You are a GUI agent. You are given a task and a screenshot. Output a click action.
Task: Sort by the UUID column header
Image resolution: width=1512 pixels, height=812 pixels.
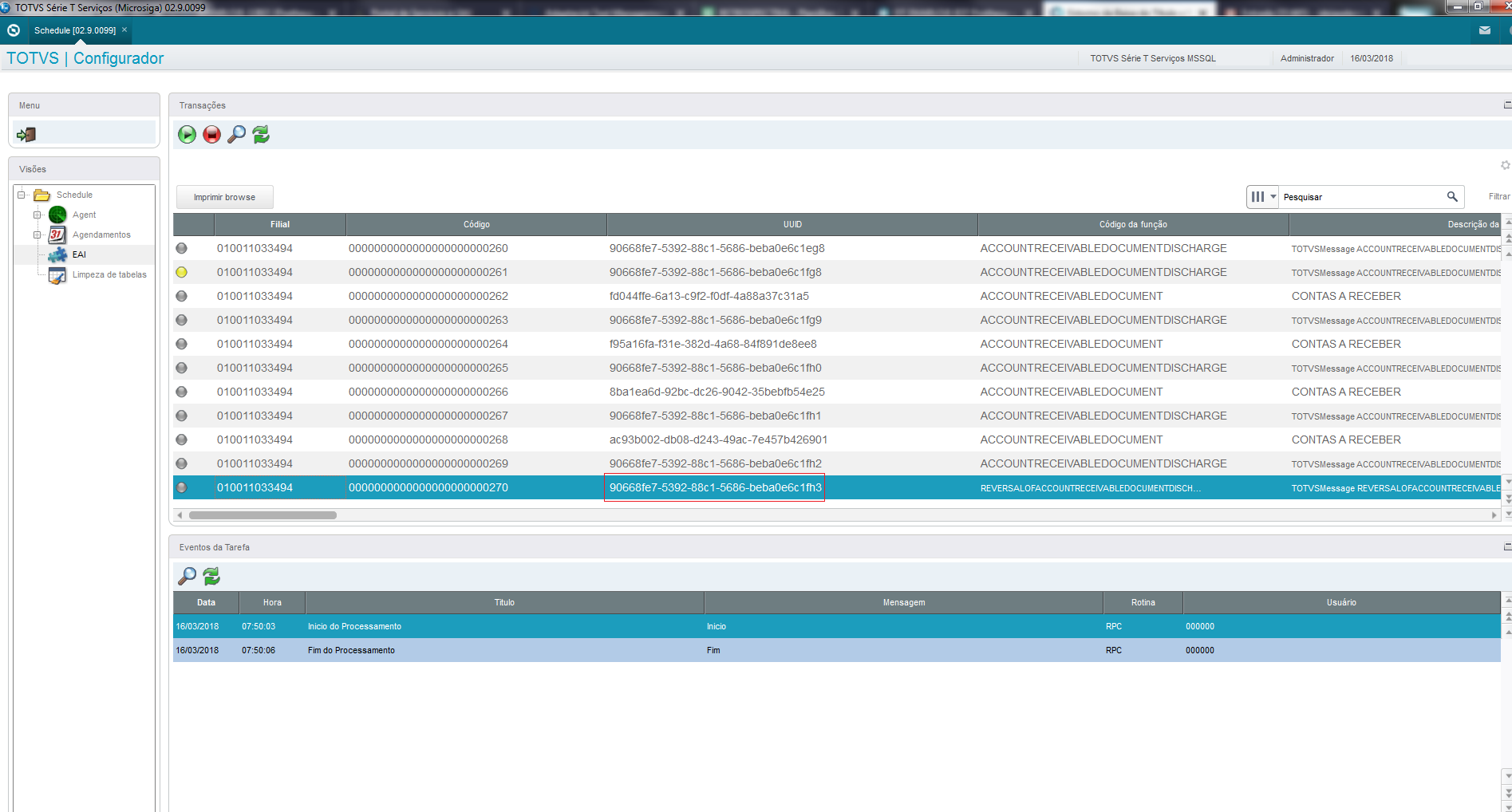coord(792,224)
